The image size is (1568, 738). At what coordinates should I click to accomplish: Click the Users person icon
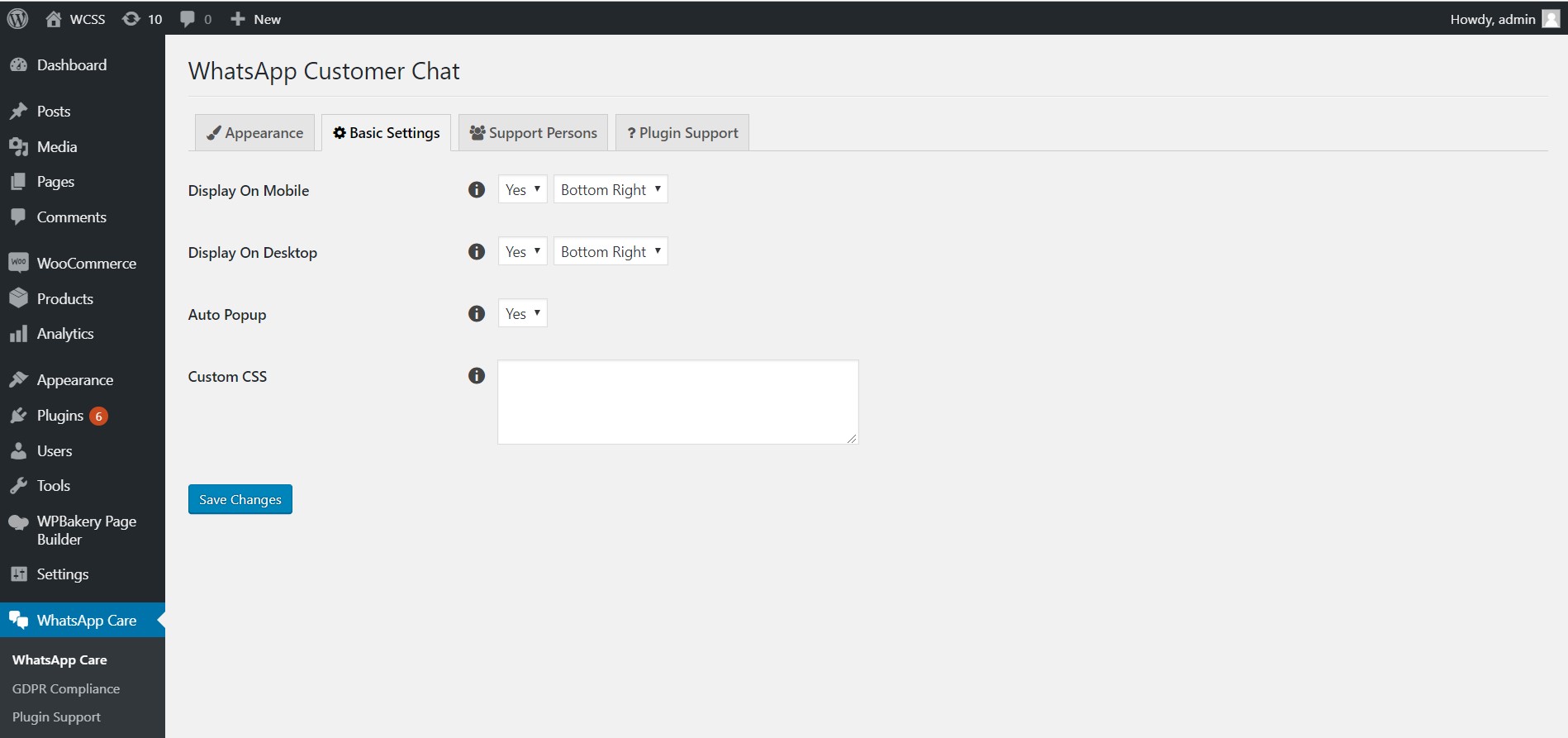[18, 451]
